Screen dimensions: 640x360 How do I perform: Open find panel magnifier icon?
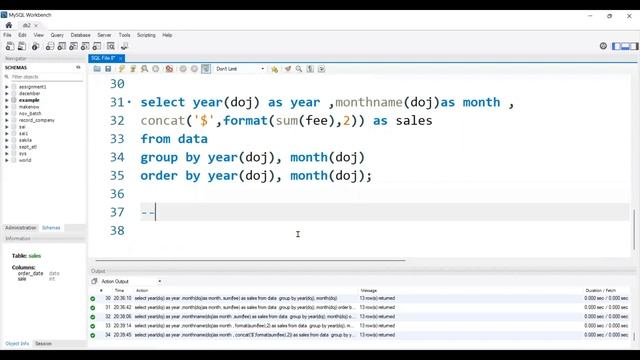[299, 69]
